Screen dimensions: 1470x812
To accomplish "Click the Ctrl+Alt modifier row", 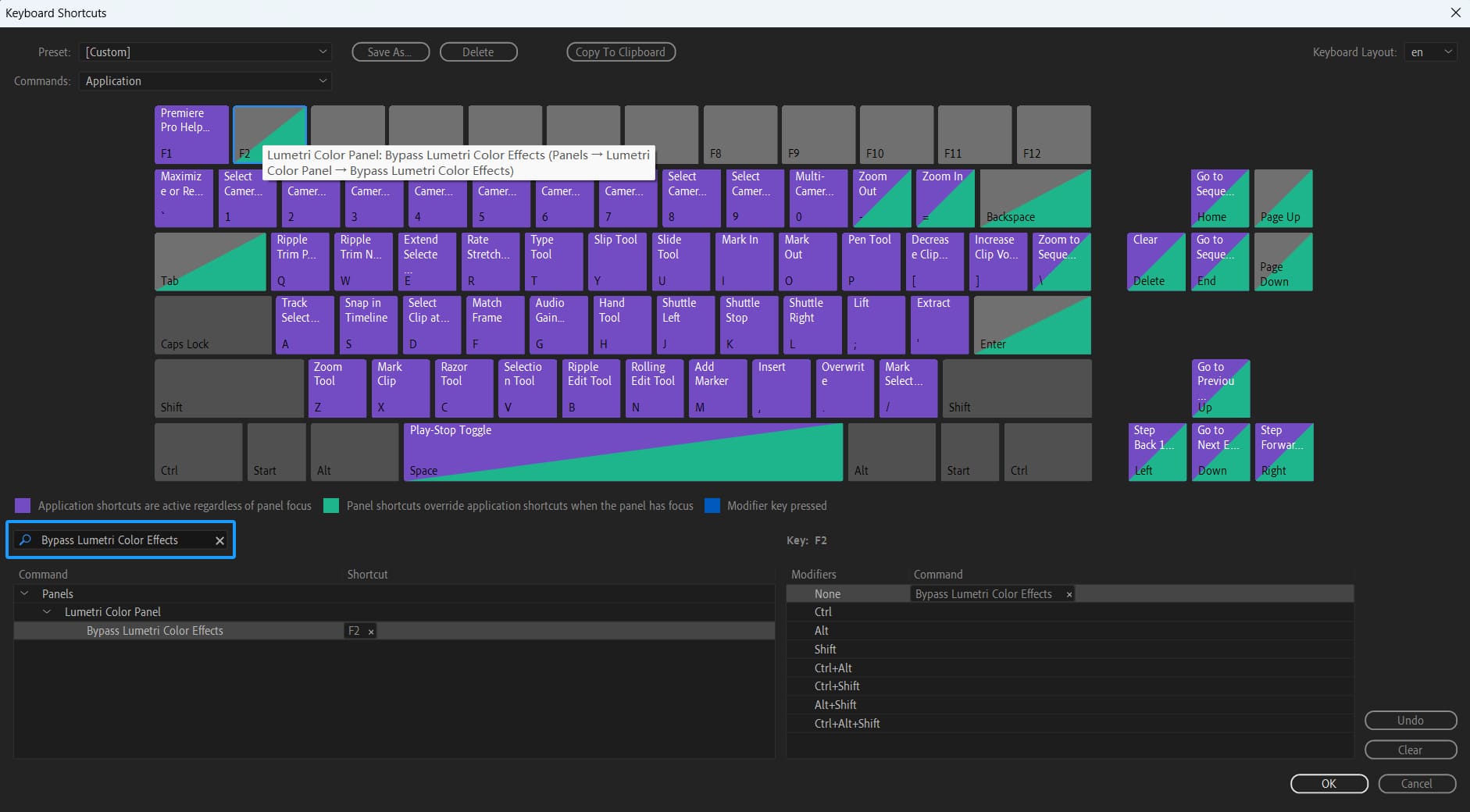I will click(1070, 668).
